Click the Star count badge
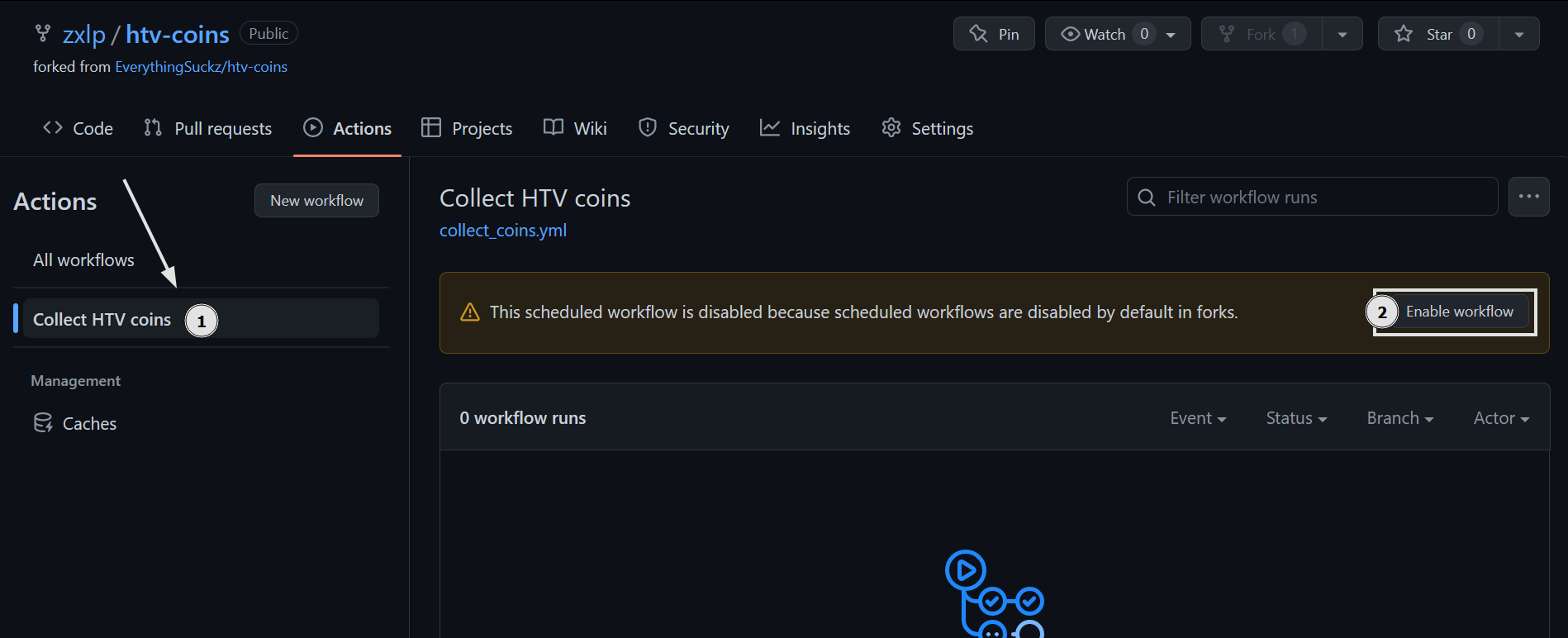 [x=1471, y=34]
